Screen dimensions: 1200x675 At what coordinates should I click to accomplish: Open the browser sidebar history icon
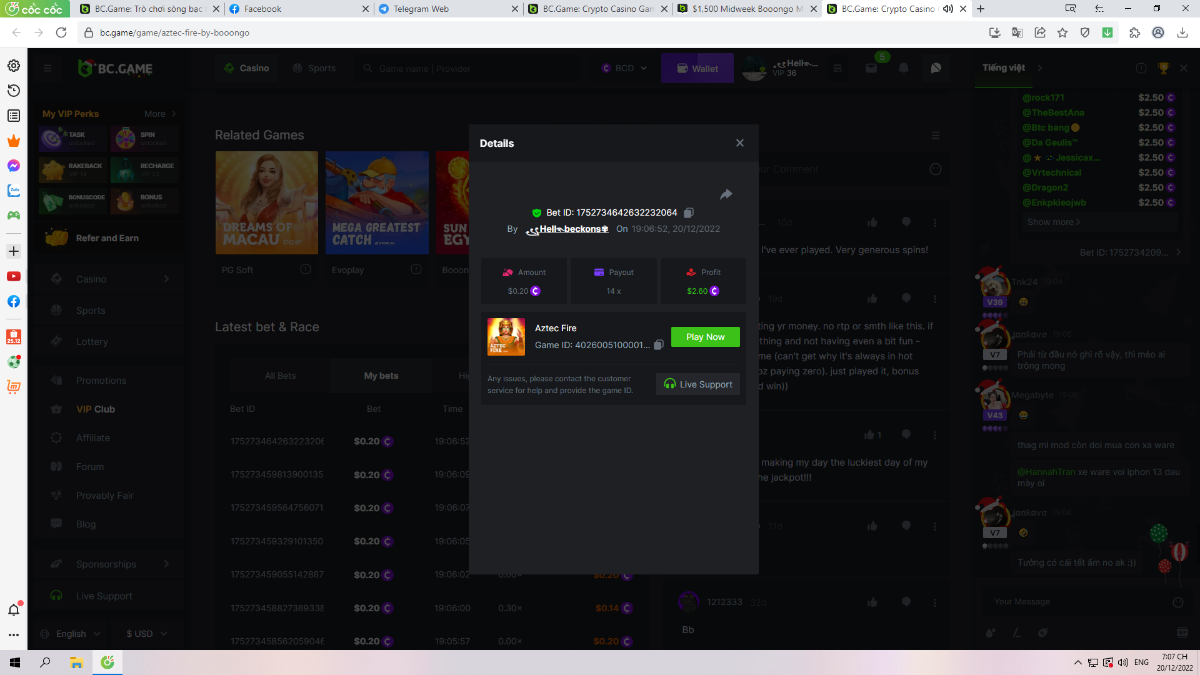14,91
